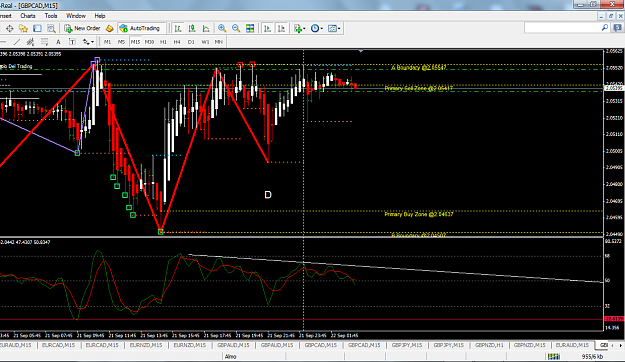Switch the chart to W1 timeframe
Image resolution: width=625 pixels, height=362 pixels.
(205, 42)
